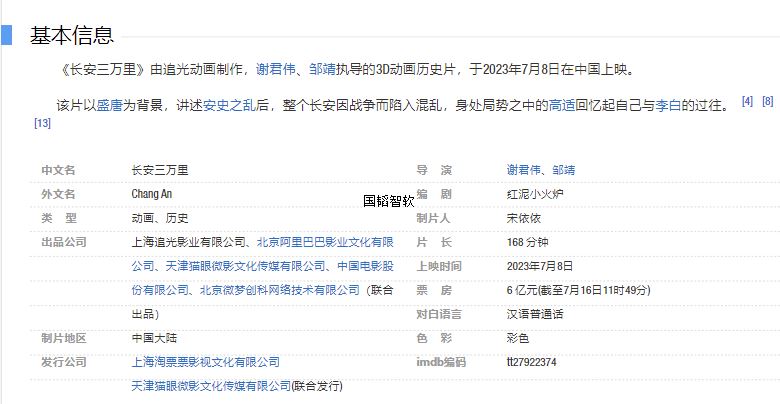This screenshot has height=404, width=780.
Task: Click citation reference [8]
Action: pos(768,101)
